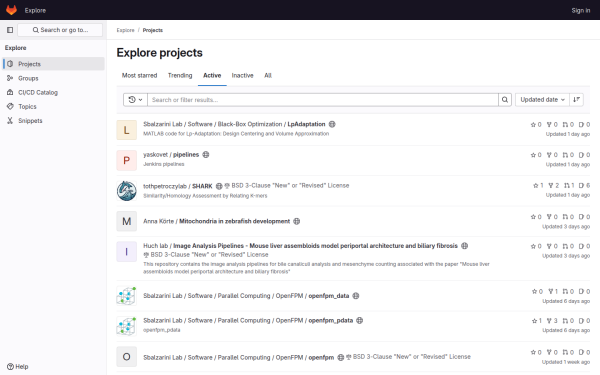Click the star count on SHARK row
Screen dimensions: 600x375
[x=538, y=185]
